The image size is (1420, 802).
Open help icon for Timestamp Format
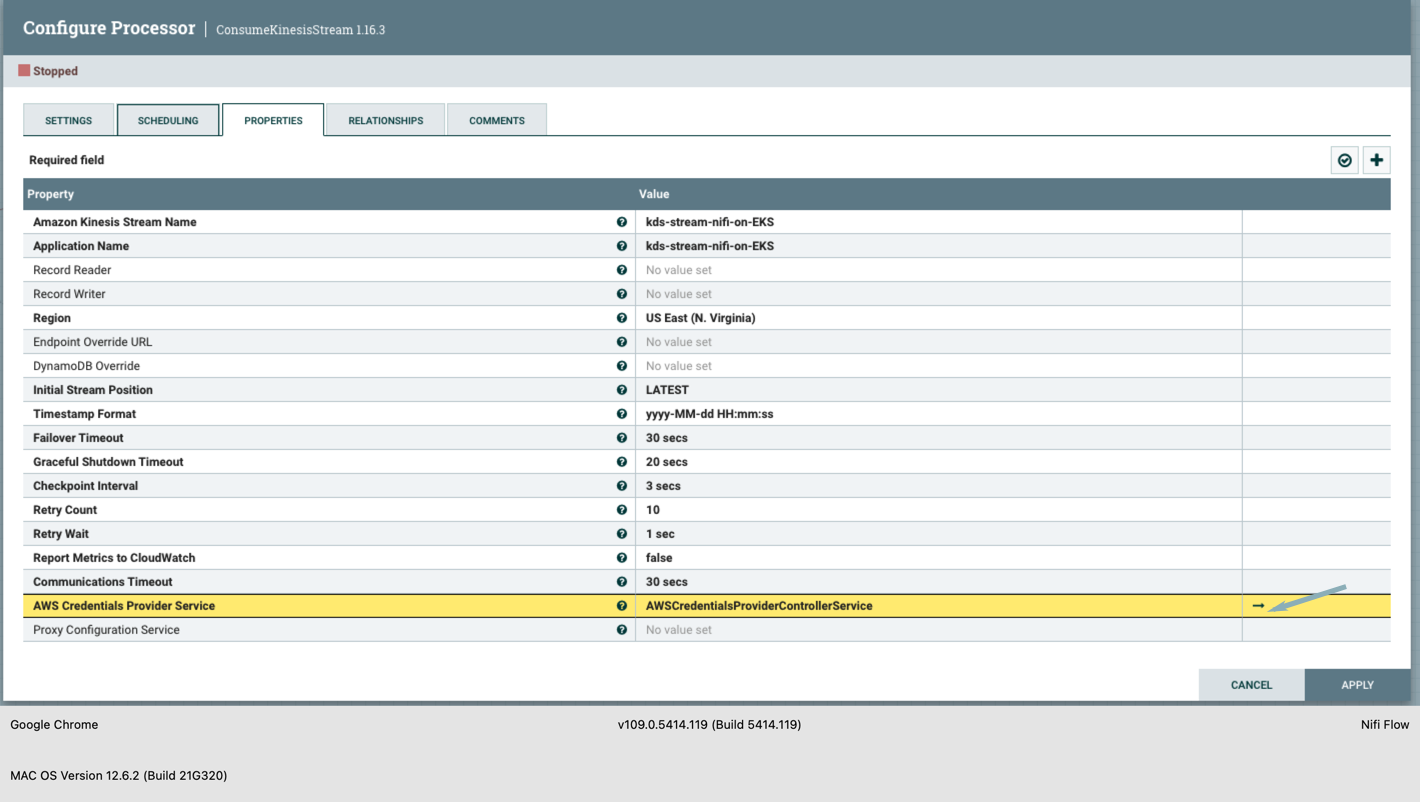click(622, 414)
